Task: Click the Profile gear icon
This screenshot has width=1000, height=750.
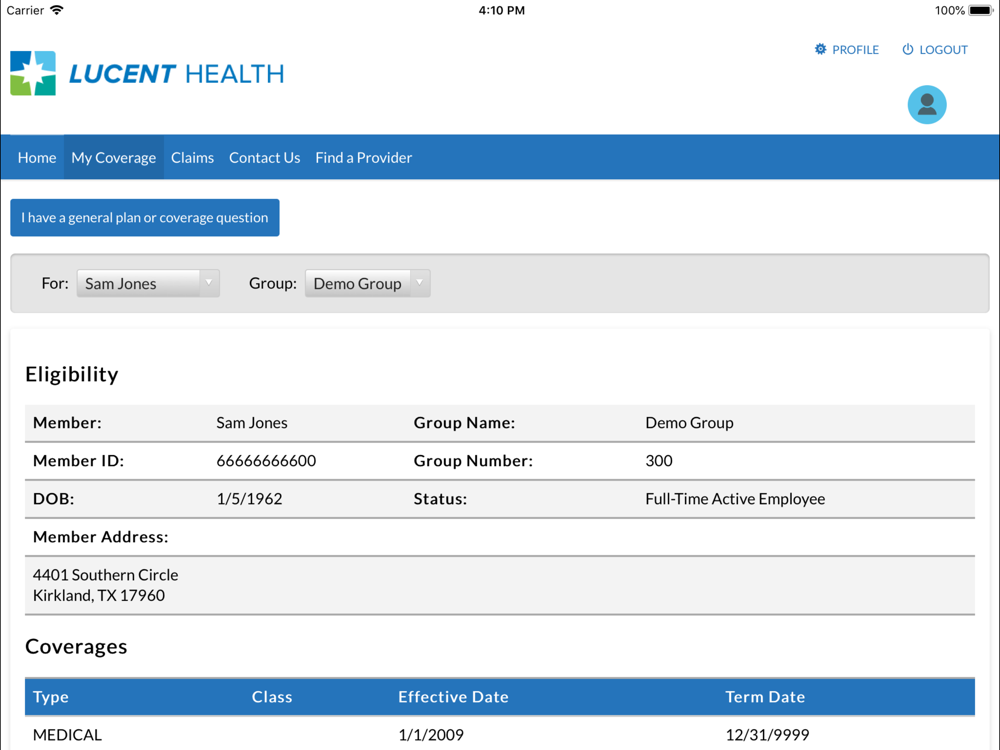Action: (820, 49)
